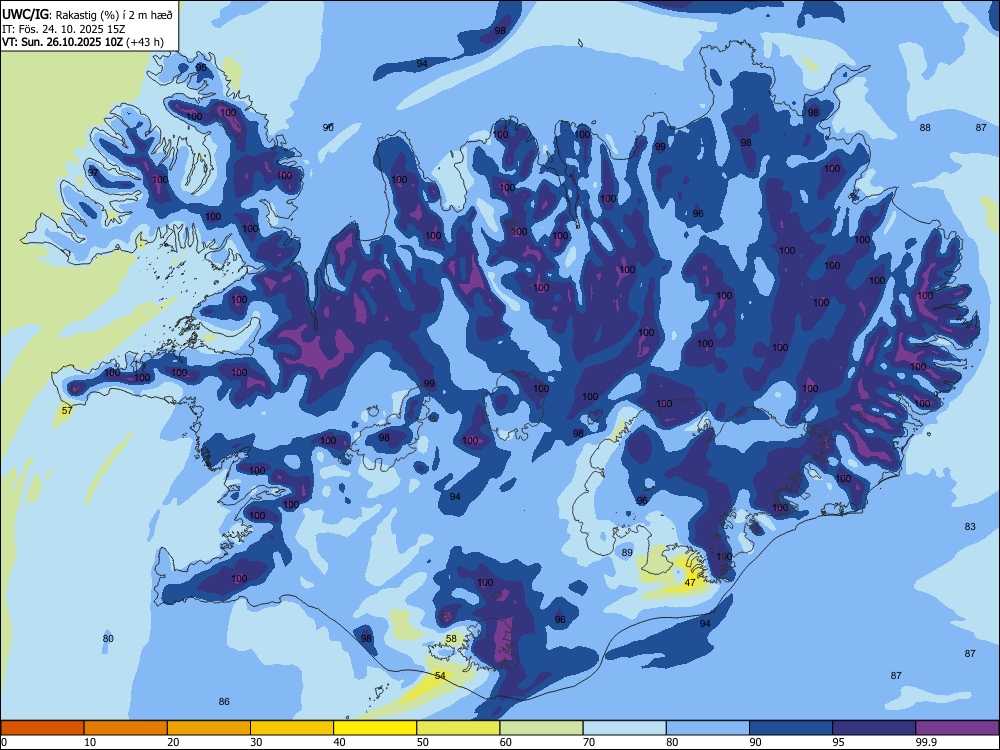Choose the 70–80 light blue legend swatch

(624, 728)
